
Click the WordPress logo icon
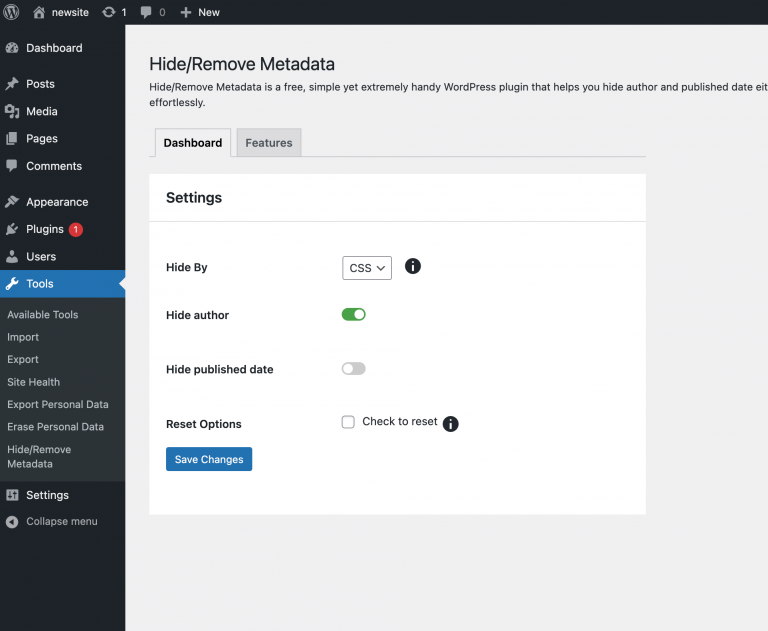tap(11, 12)
